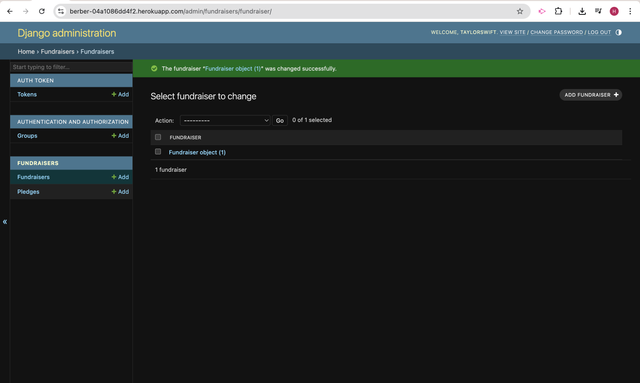Open the Extensions puzzle icon
The image size is (640, 383).
coord(558,11)
